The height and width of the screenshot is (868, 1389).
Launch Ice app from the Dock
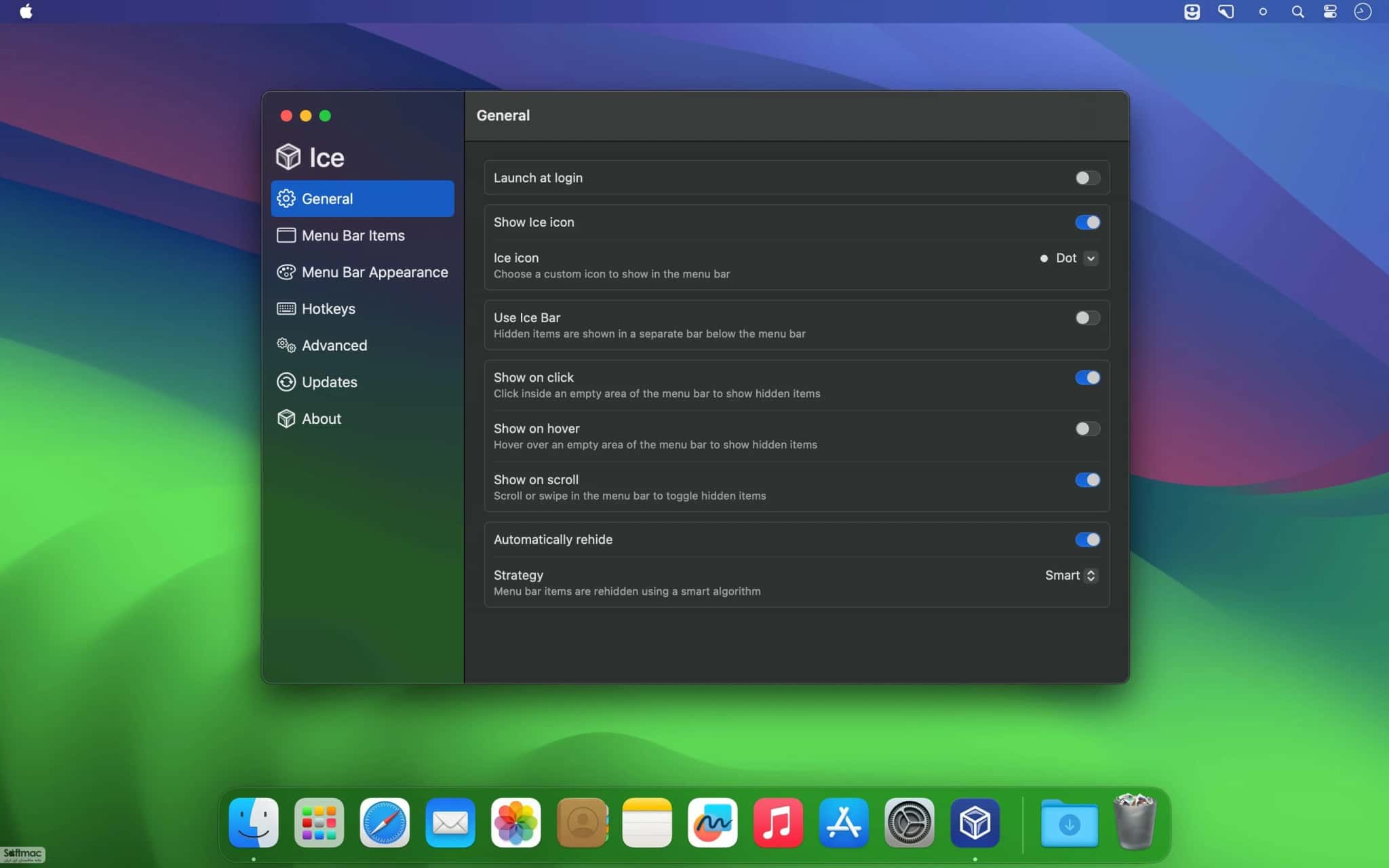point(975,823)
